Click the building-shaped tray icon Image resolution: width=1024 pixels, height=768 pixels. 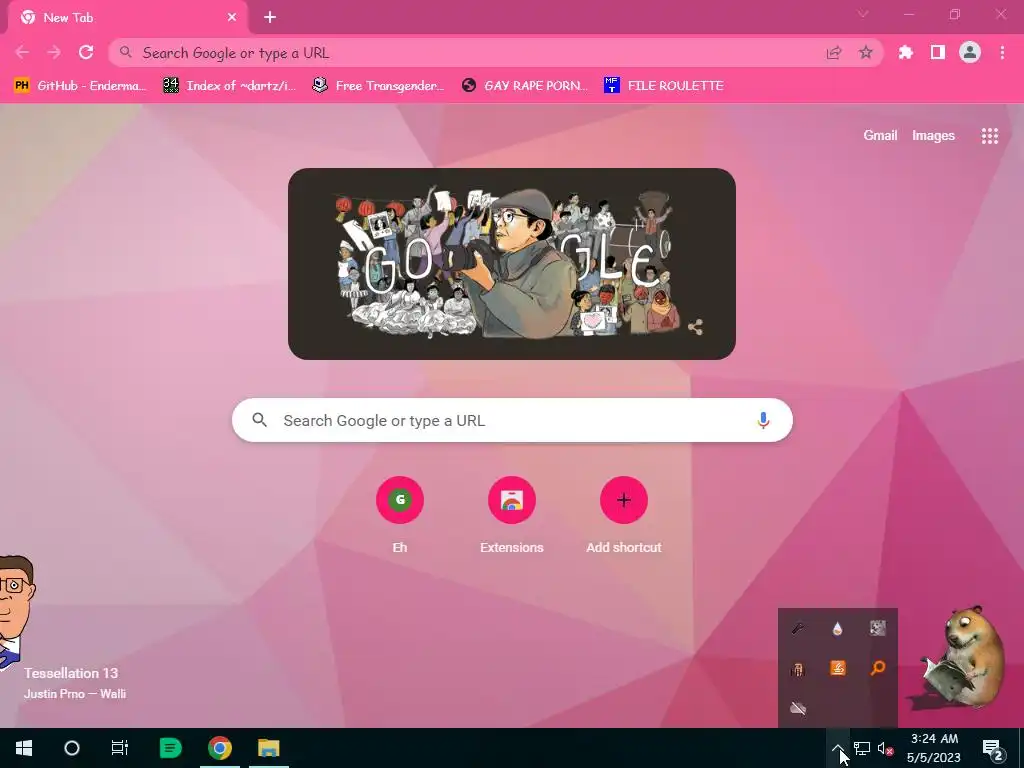click(x=797, y=669)
